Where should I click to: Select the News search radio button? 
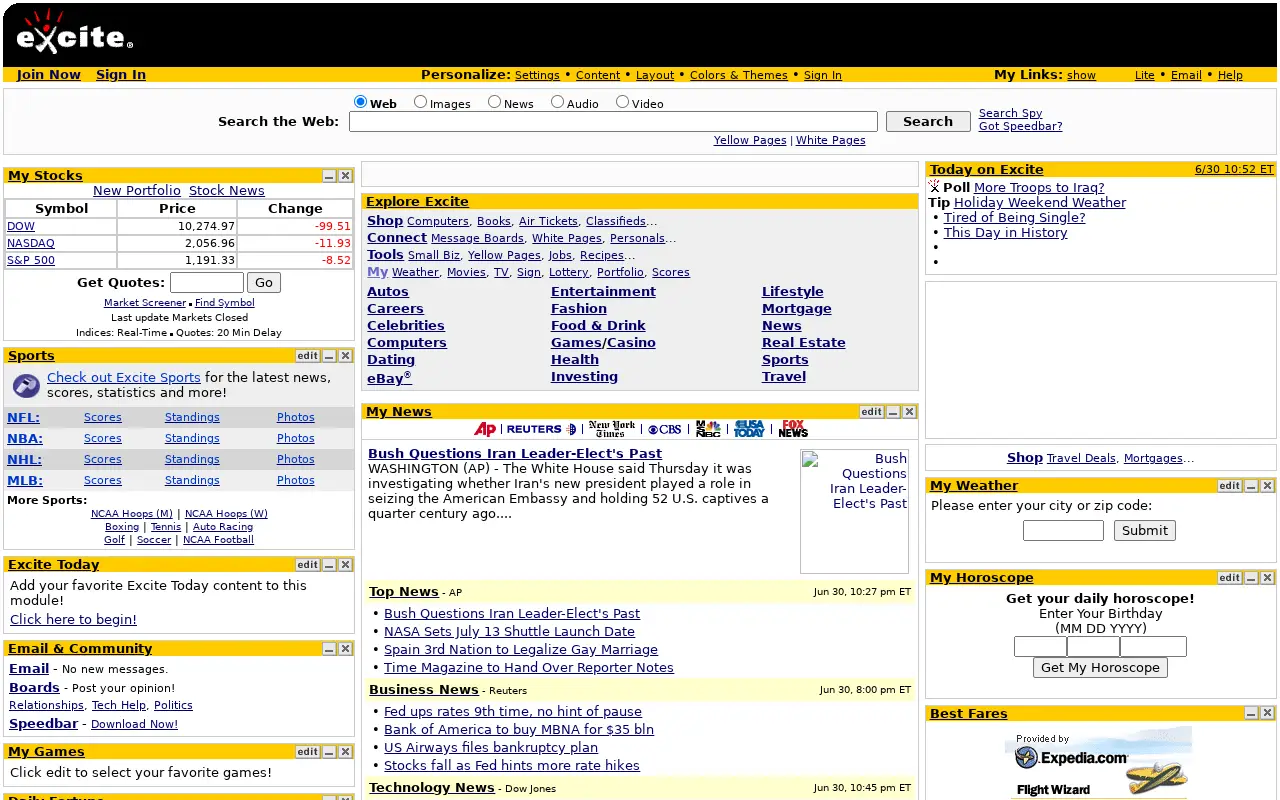[x=495, y=102]
